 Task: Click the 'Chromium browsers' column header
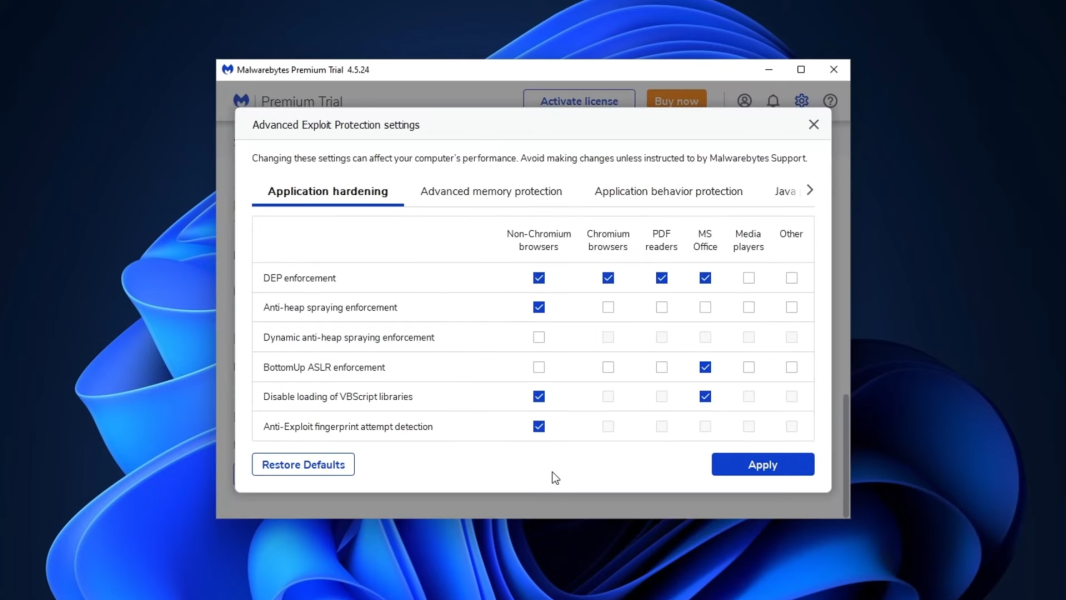[608, 240]
